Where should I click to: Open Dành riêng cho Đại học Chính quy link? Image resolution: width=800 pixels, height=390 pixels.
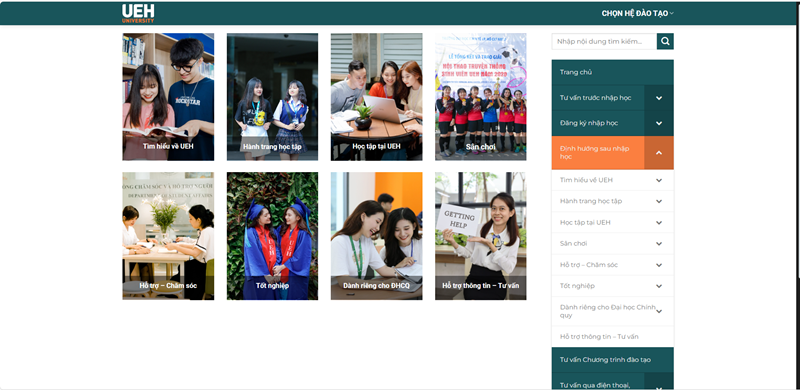607,311
